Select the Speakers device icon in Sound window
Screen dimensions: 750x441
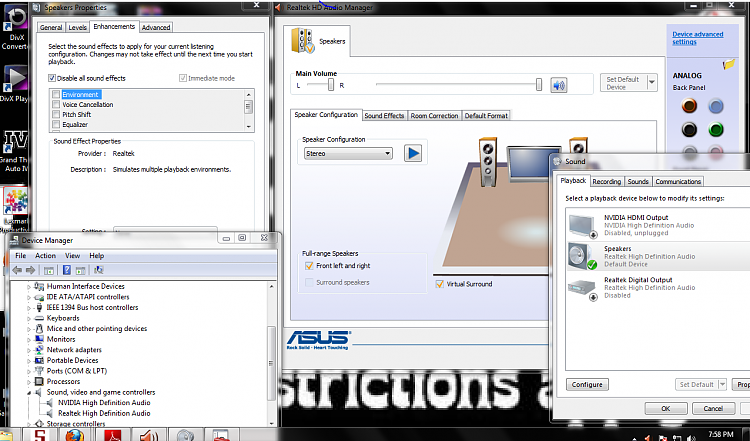tap(582, 256)
